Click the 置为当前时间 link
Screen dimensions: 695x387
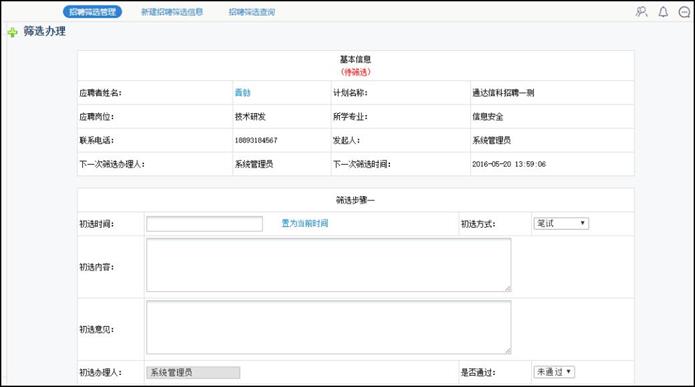tap(305, 223)
